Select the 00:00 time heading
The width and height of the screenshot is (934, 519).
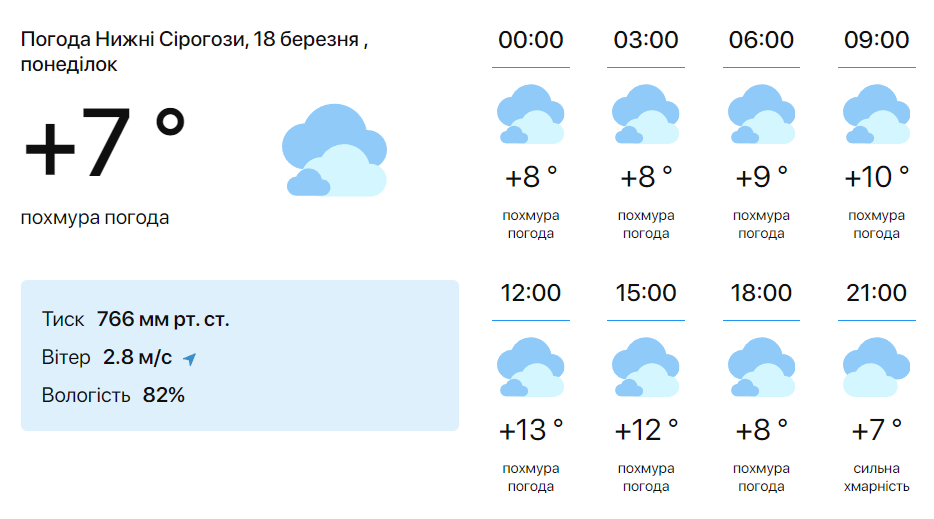531,40
